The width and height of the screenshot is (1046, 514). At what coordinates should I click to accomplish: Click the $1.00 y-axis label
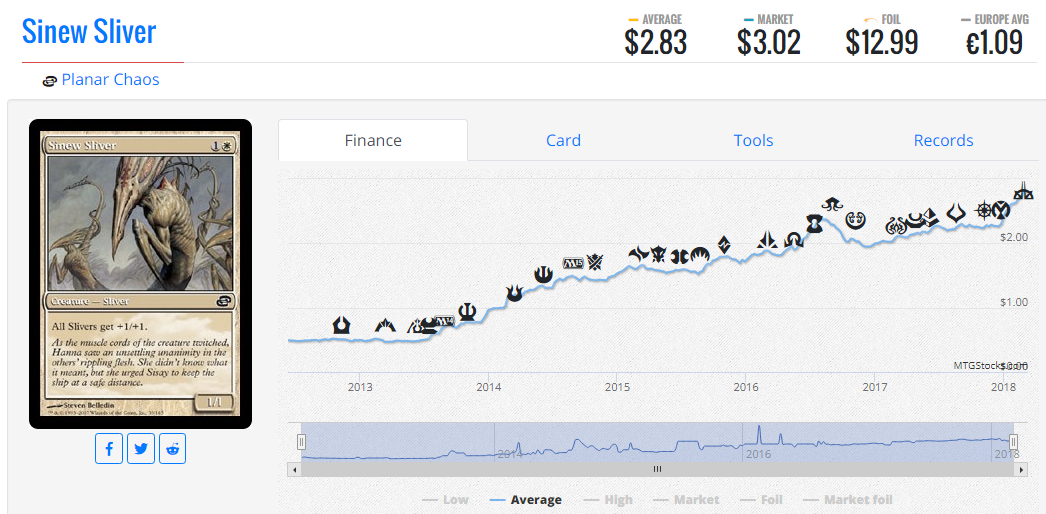click(x=1014, y=302)
